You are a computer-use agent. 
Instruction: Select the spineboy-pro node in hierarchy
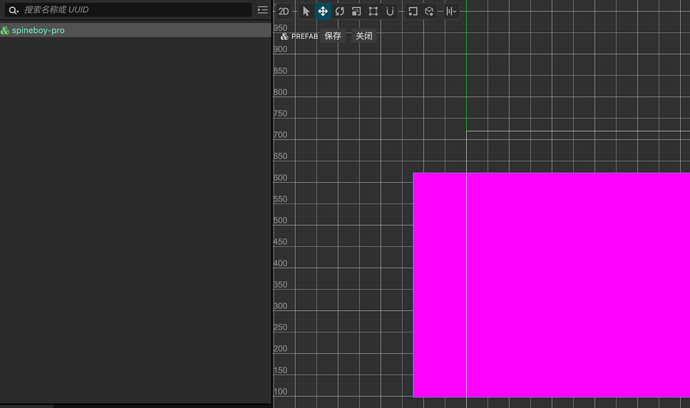click(136, 30)
